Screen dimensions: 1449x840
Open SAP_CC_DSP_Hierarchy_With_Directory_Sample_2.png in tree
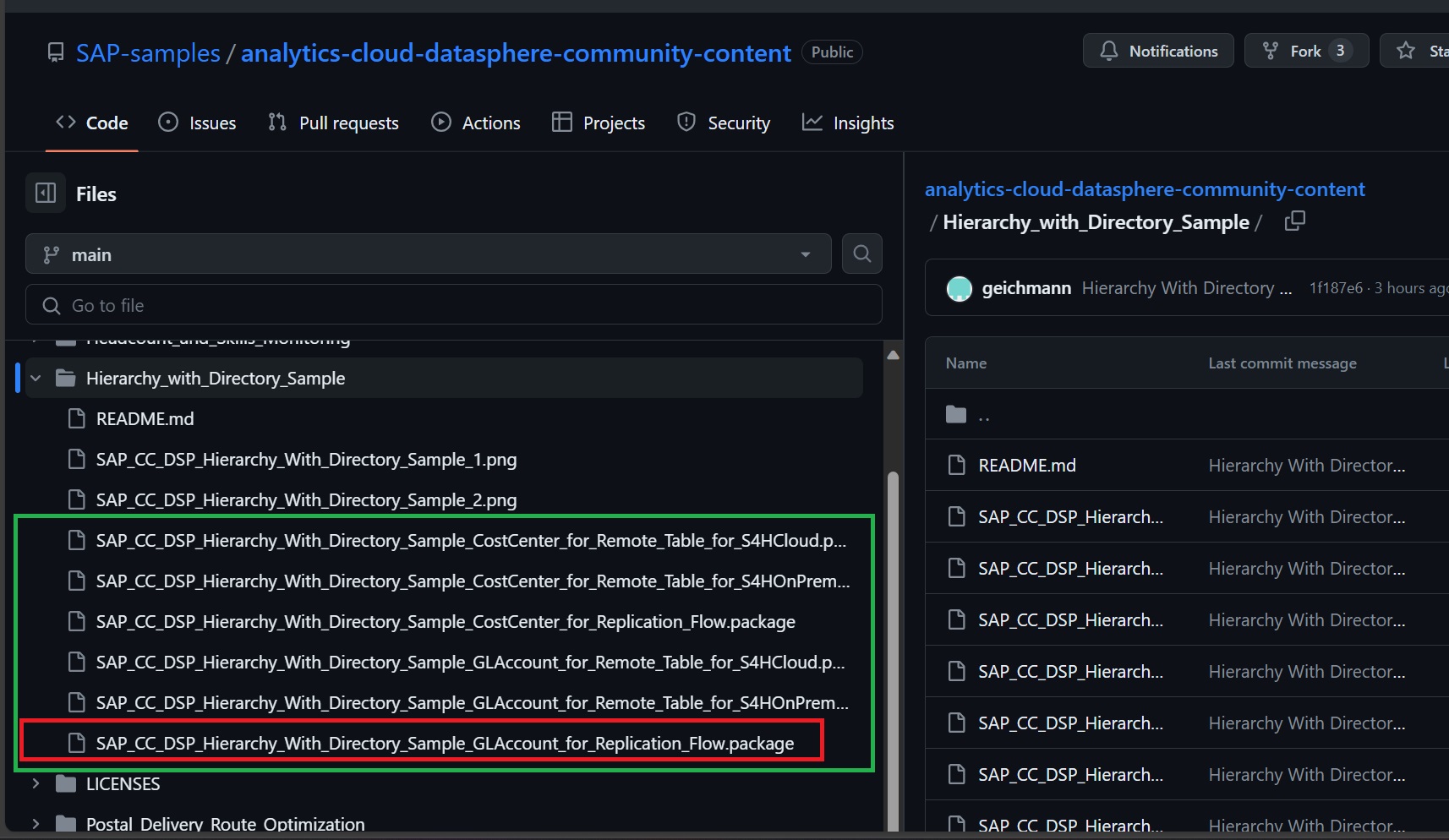pos(306,499)
